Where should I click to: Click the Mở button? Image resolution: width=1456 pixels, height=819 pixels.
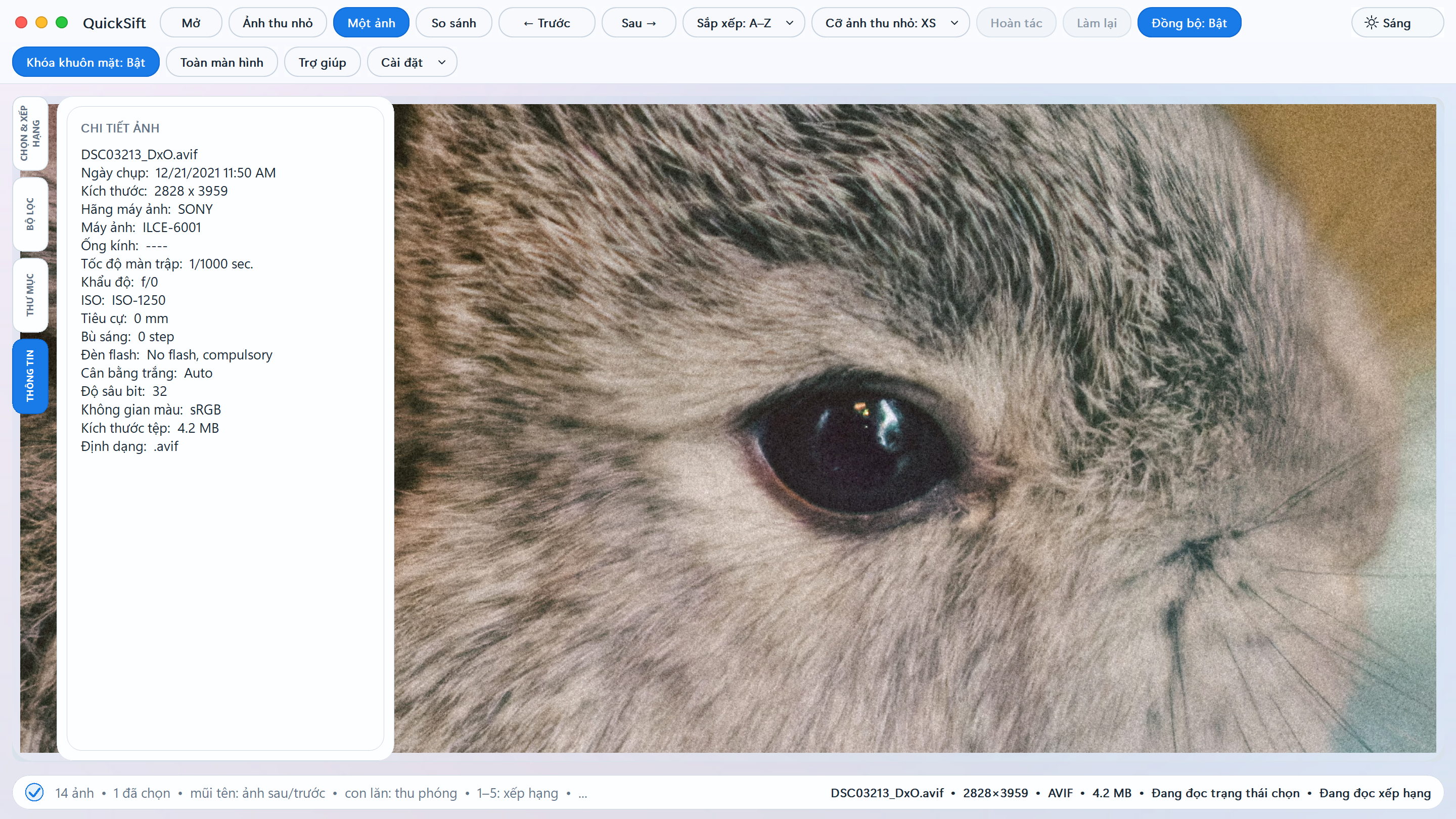(x=191, y=23)
